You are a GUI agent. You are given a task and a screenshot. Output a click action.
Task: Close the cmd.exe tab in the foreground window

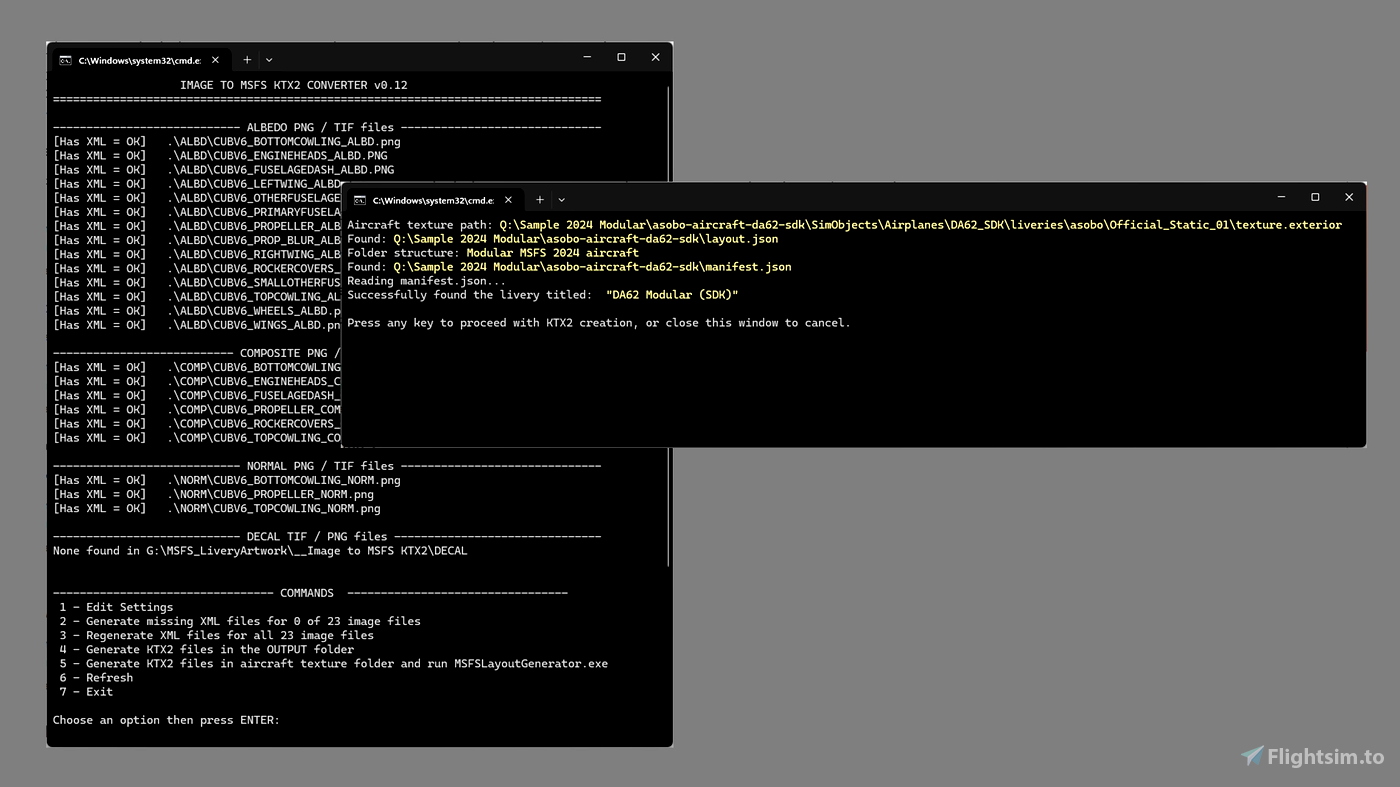click(508, 200)
